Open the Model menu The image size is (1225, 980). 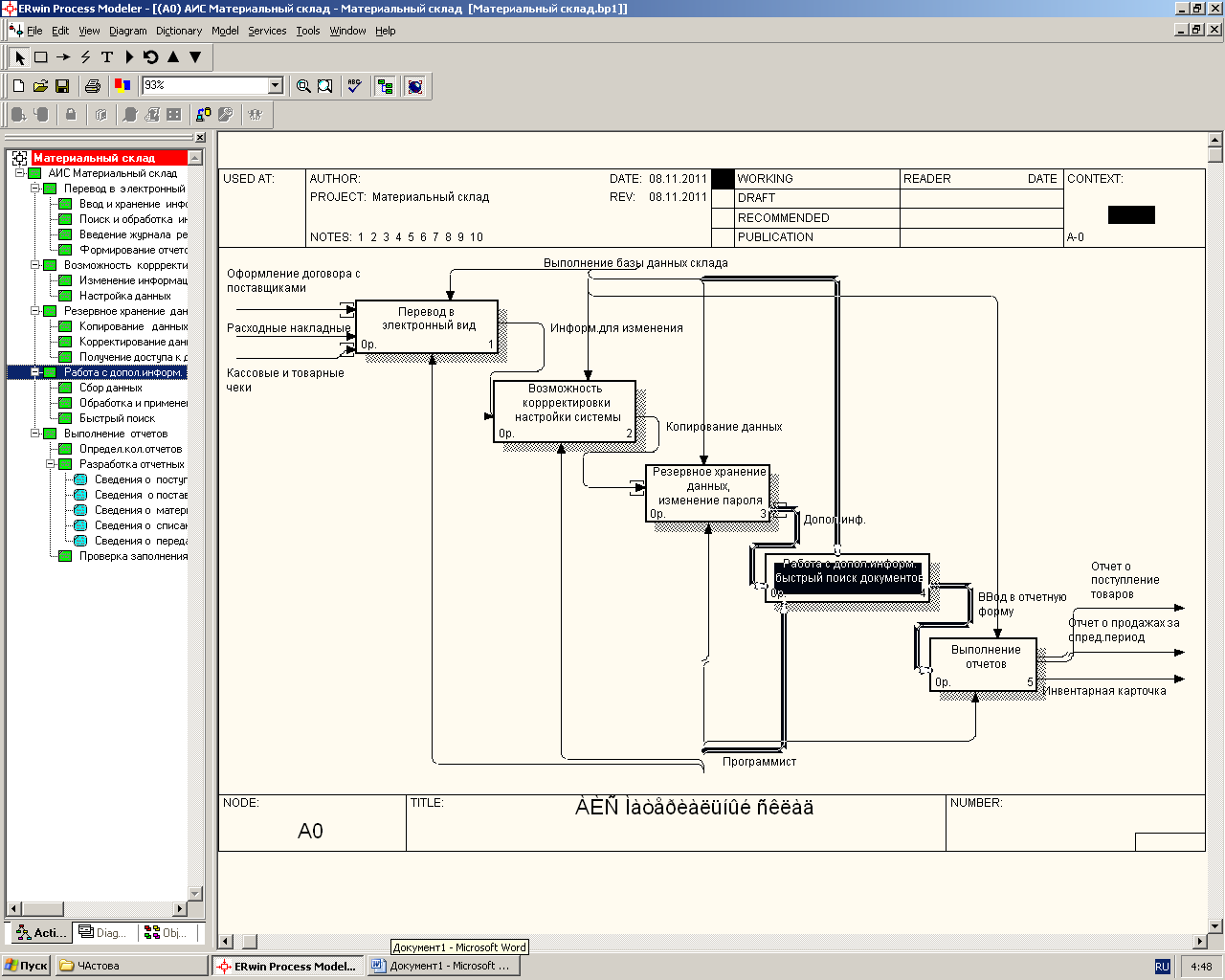225,31
